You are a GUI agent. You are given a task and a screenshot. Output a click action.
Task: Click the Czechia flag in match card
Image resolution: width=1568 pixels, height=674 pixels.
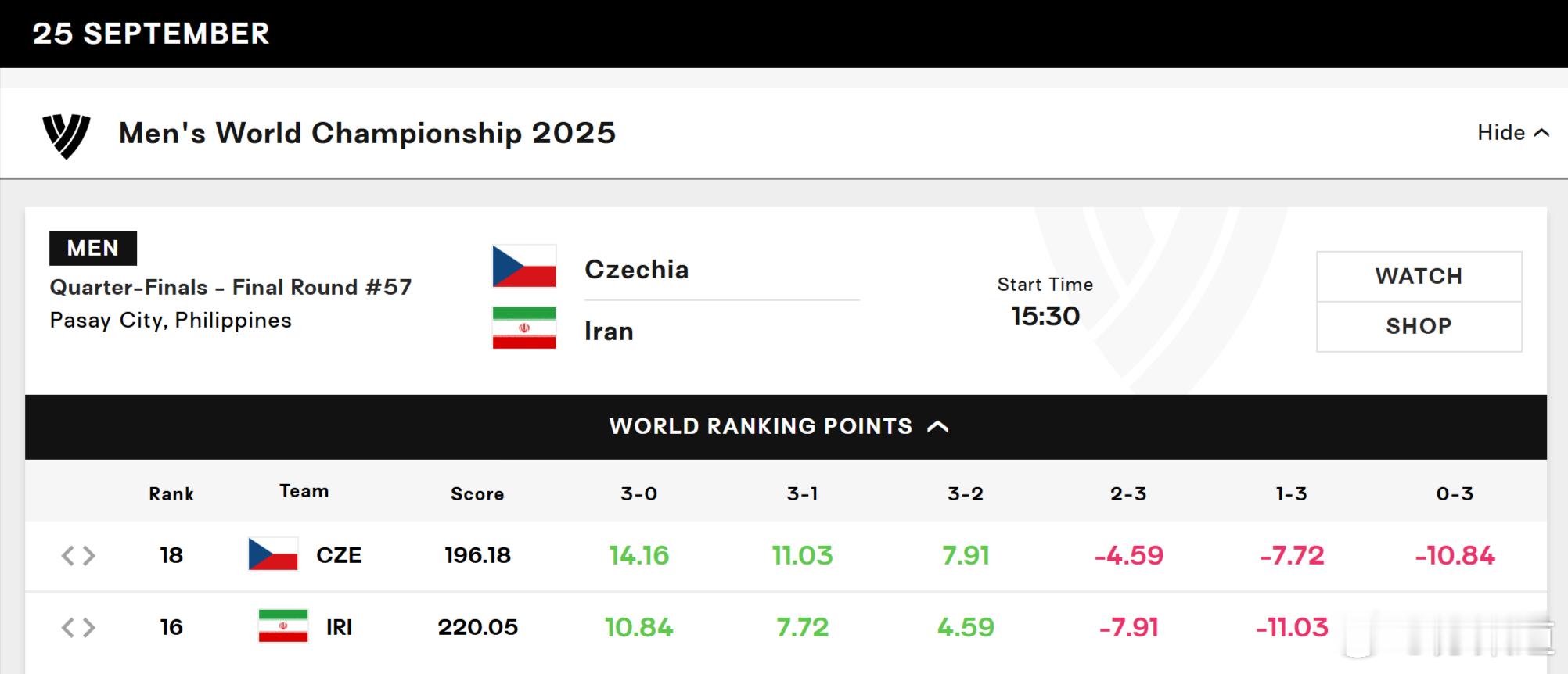[x=524, y=267]
